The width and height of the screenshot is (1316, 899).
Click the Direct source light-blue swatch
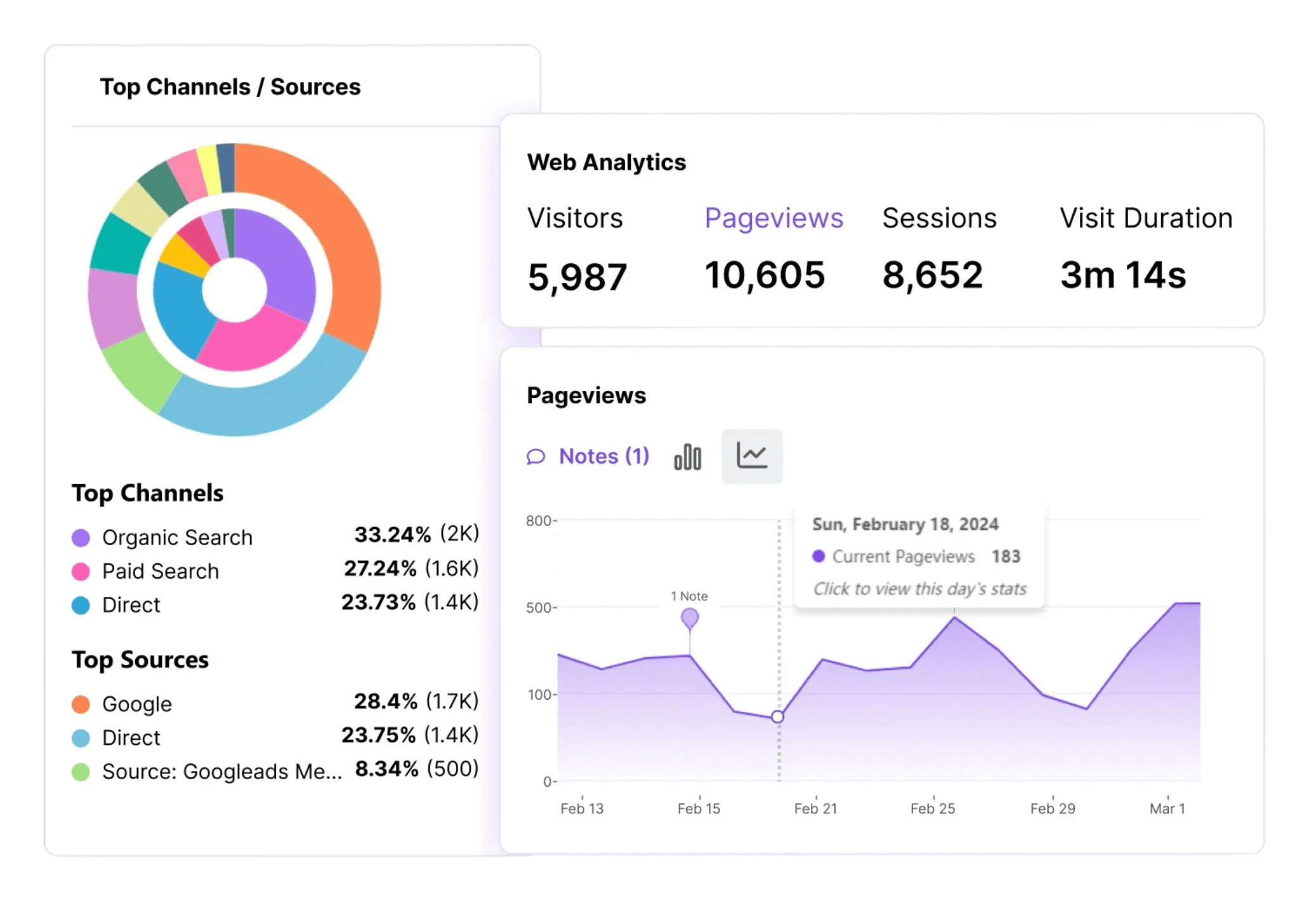pos(81,738)
